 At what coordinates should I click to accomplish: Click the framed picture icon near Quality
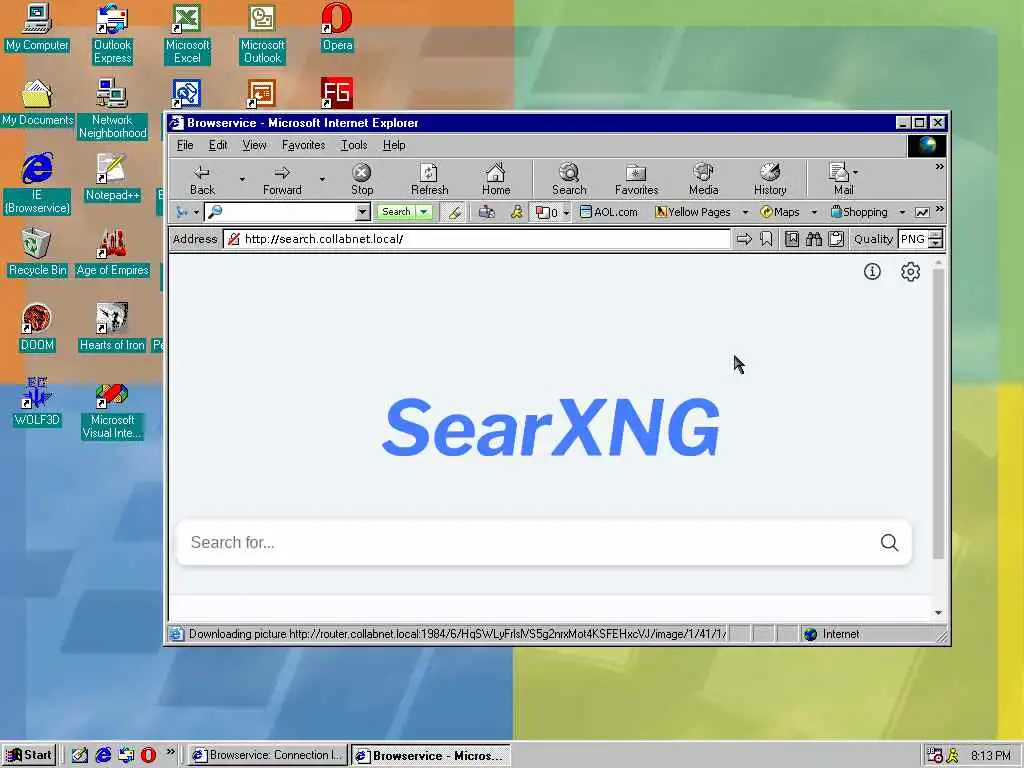(792, 240)
